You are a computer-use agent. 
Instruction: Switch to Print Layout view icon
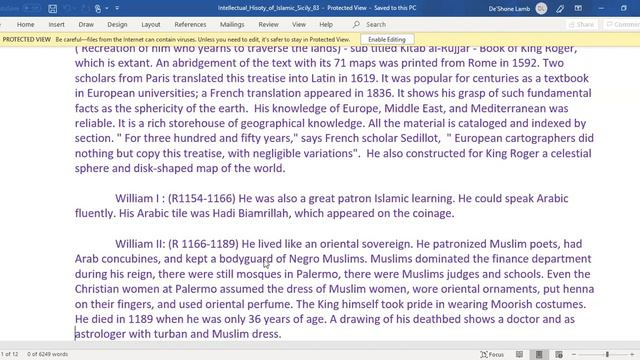(539, 354)
